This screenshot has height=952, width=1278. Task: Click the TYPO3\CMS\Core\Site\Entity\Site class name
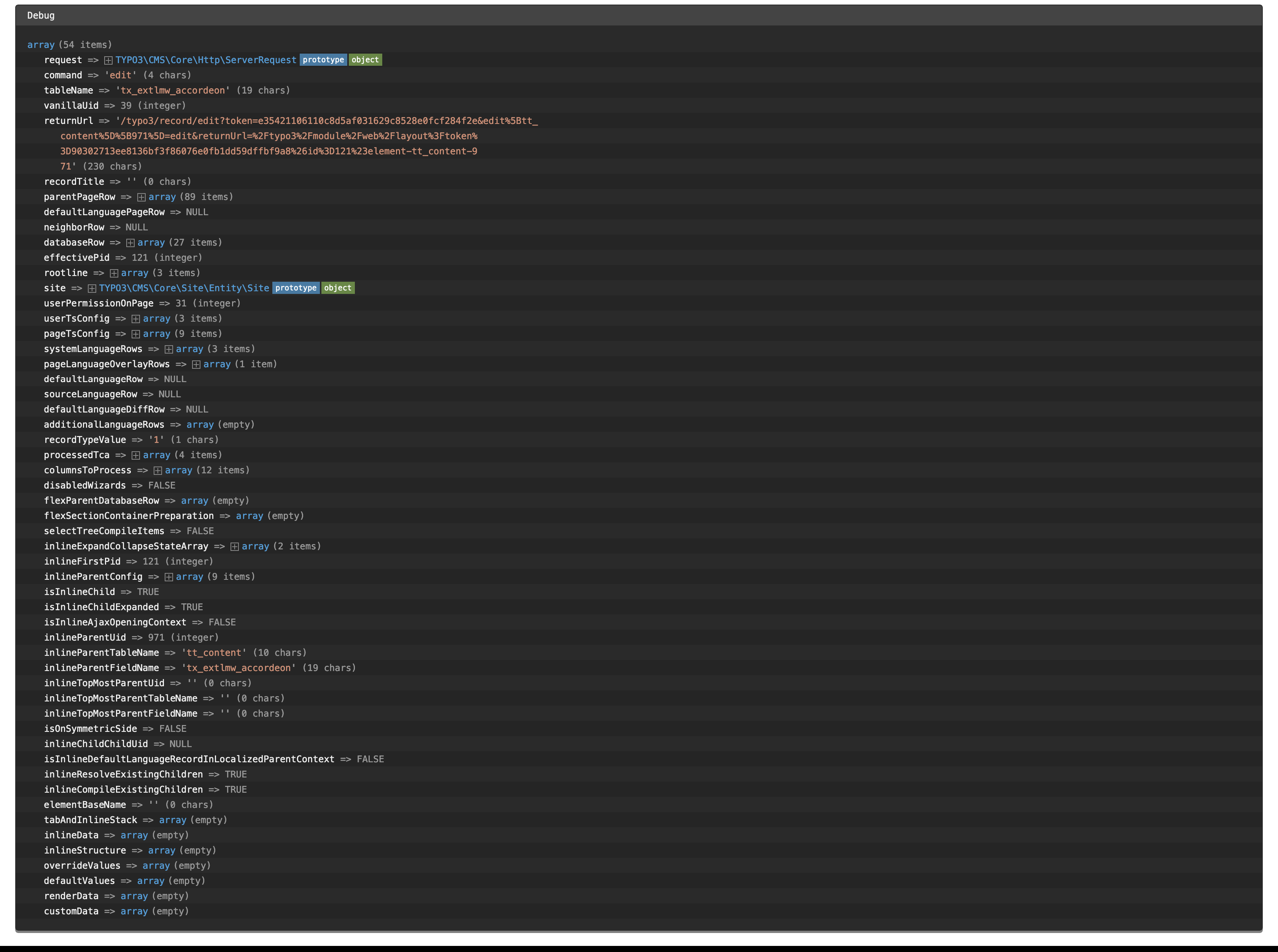pyautogui.click(x=184, y=288)
